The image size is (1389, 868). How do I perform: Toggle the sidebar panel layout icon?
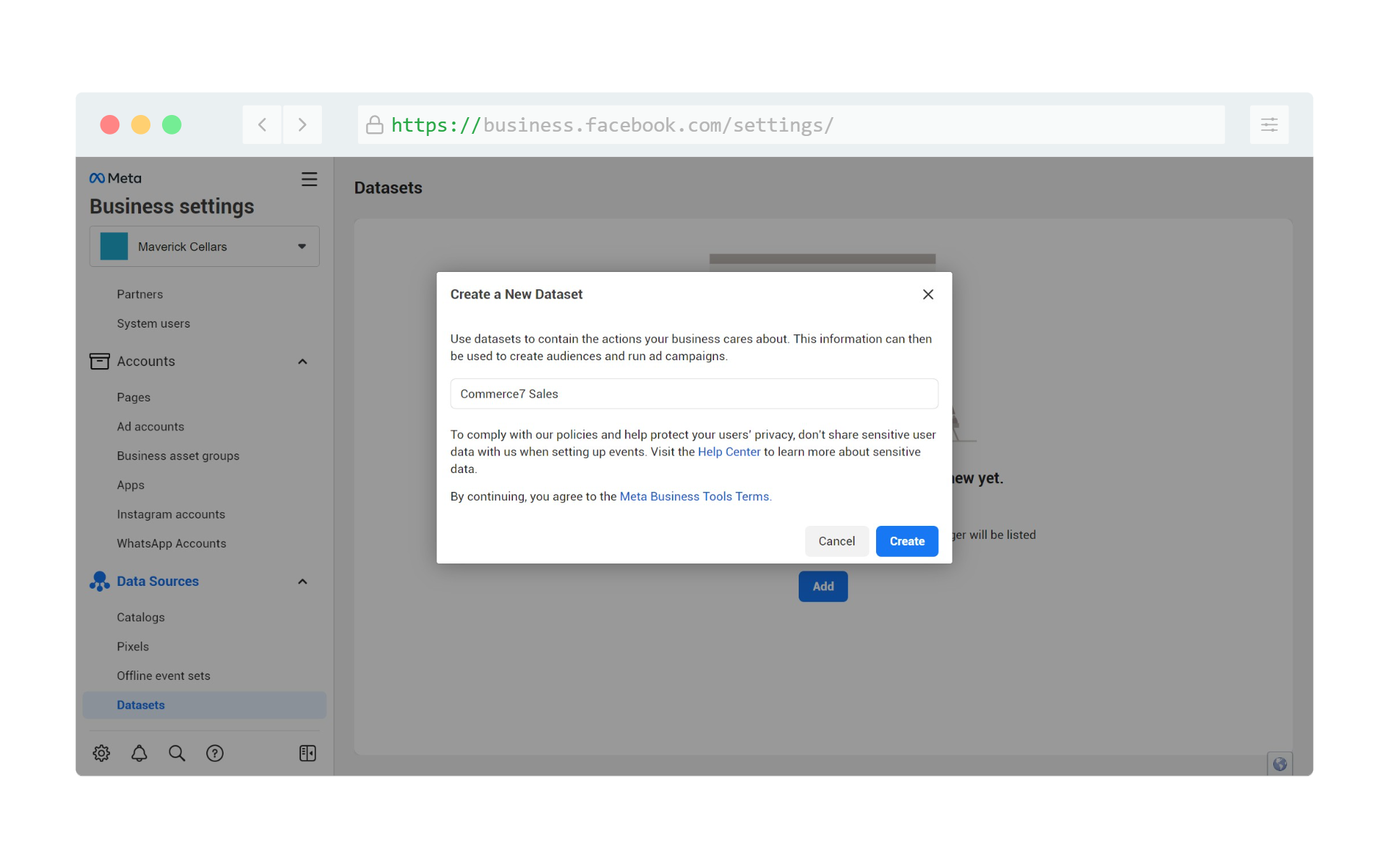tap(307, 753)
